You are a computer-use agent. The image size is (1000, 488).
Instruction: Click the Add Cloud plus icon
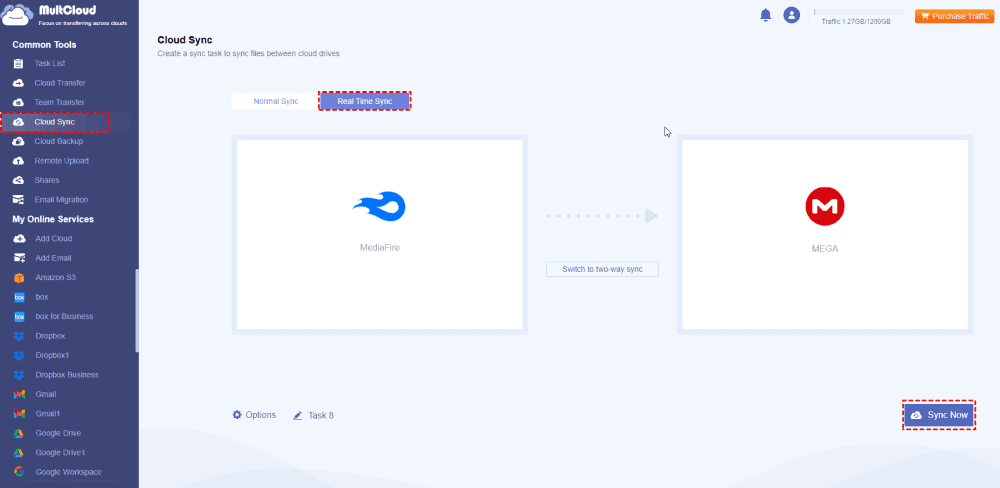[x=19, y=239]
